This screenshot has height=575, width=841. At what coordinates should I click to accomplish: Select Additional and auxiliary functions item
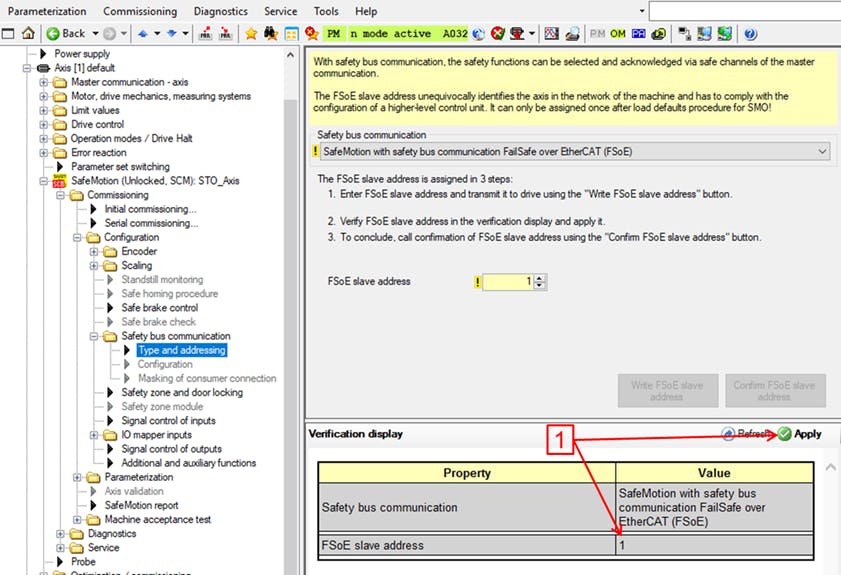[x=188, y=463]
